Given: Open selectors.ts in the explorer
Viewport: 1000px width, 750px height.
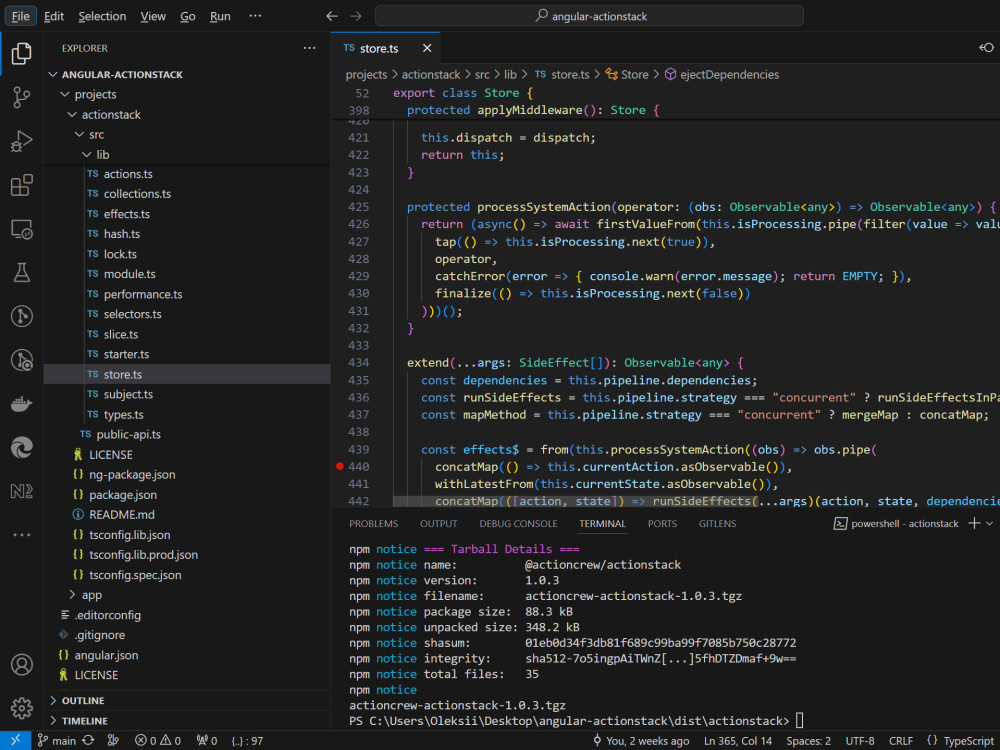Looking at the screenshot, I should pos(187,314).
